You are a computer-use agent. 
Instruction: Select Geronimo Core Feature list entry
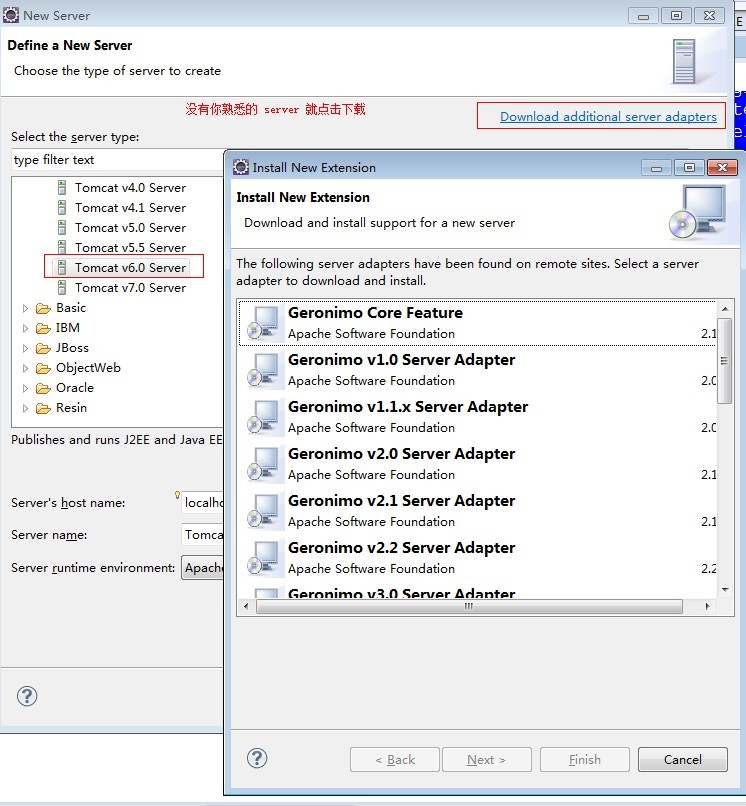pos(477,323)
